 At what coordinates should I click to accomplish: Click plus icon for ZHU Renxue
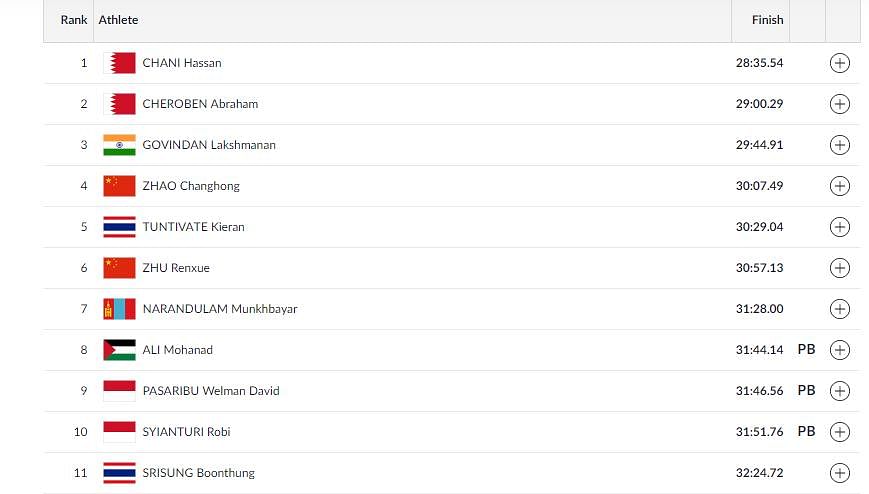(840, 268)
